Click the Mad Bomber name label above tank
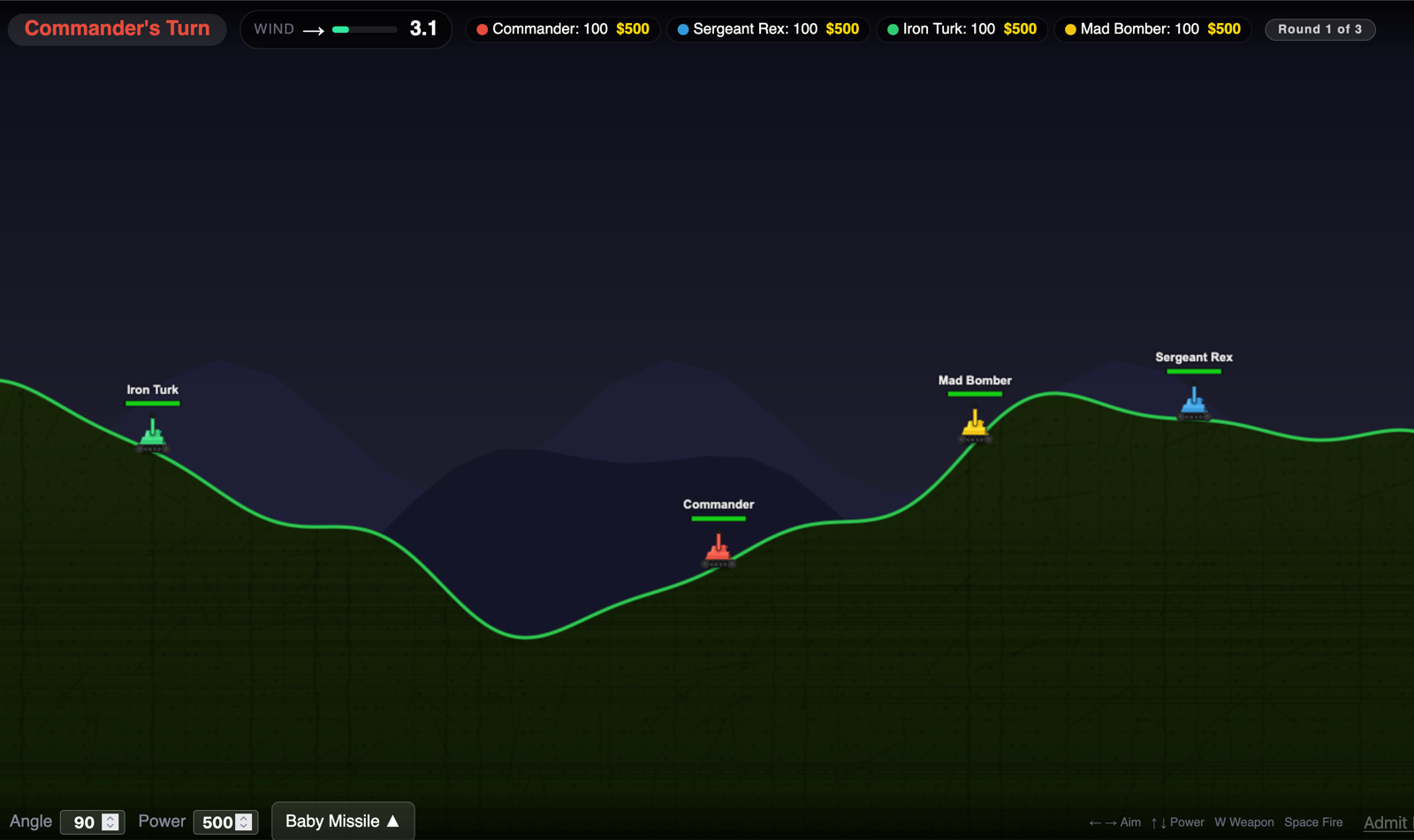This screenshot has width=1414, height=840. point(975,381)
